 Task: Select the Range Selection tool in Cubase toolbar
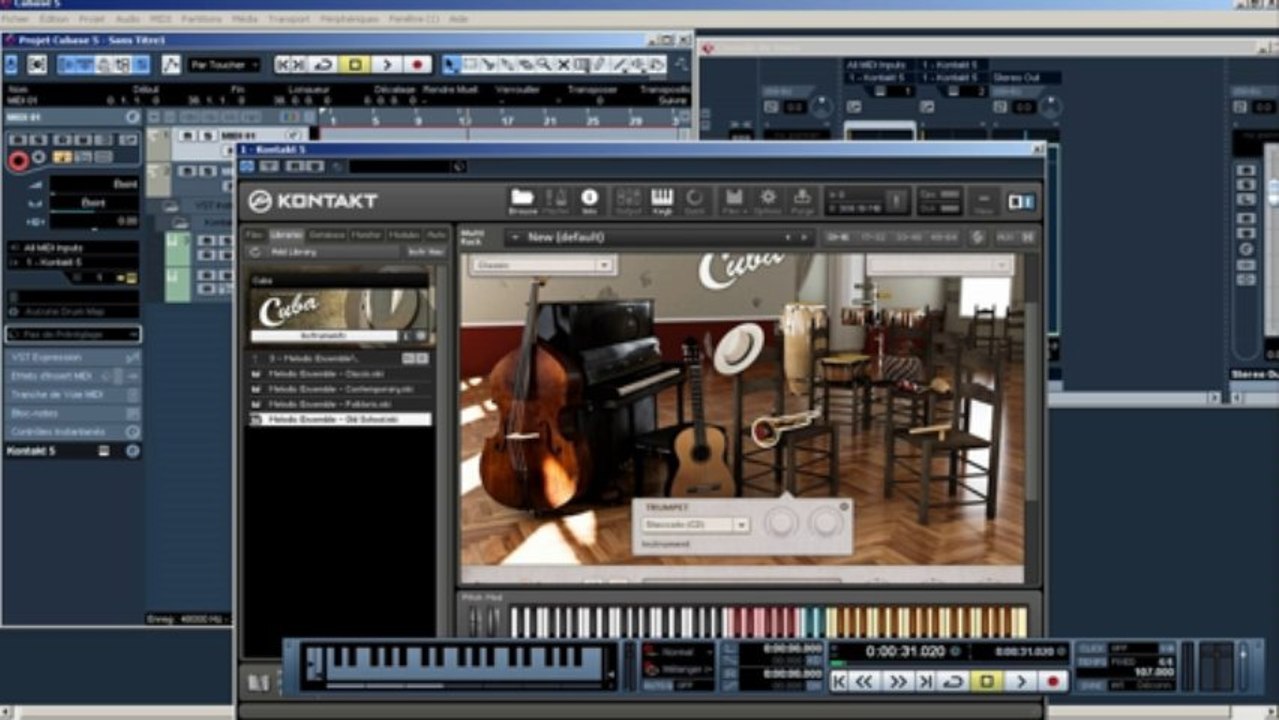pos(470,64)
